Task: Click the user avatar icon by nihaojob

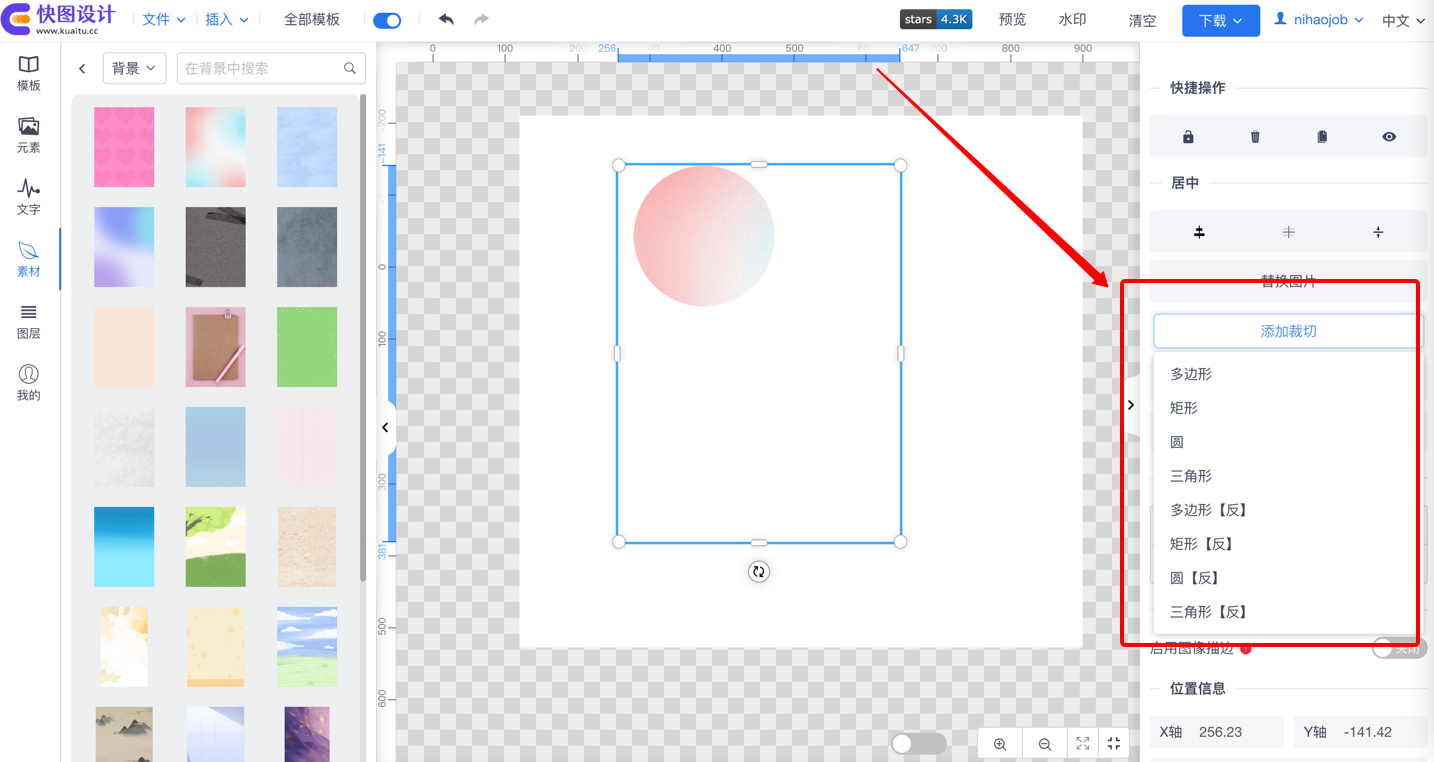Action: pyautogui.click(x=1280, y=19)
